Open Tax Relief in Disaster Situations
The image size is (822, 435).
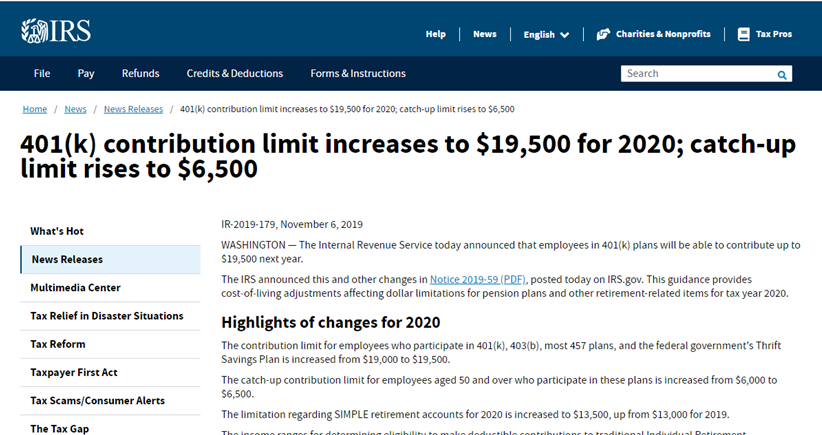pyautogui.click(x=110, y=316)
